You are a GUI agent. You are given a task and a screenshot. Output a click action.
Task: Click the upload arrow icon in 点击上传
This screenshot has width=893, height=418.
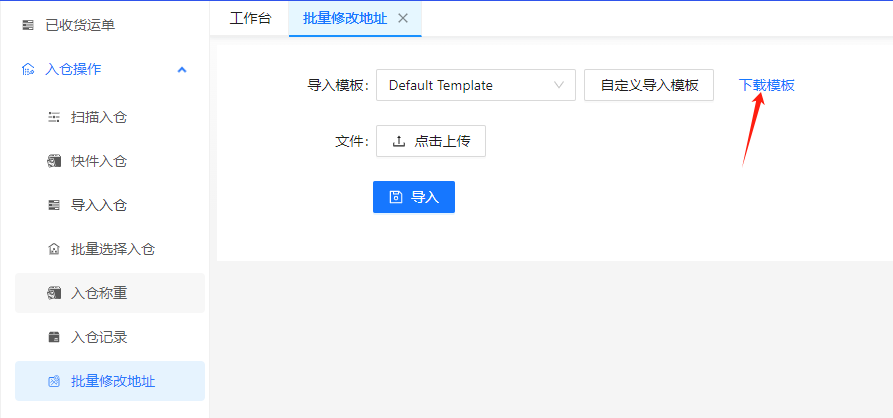(399, 142)
